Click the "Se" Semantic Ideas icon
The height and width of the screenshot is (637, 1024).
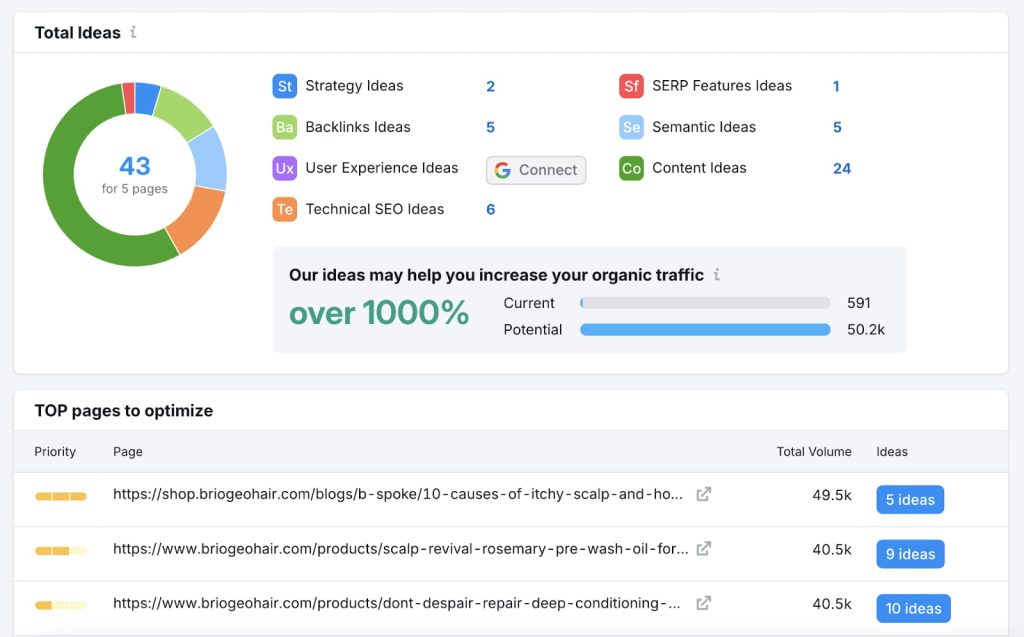632,127
